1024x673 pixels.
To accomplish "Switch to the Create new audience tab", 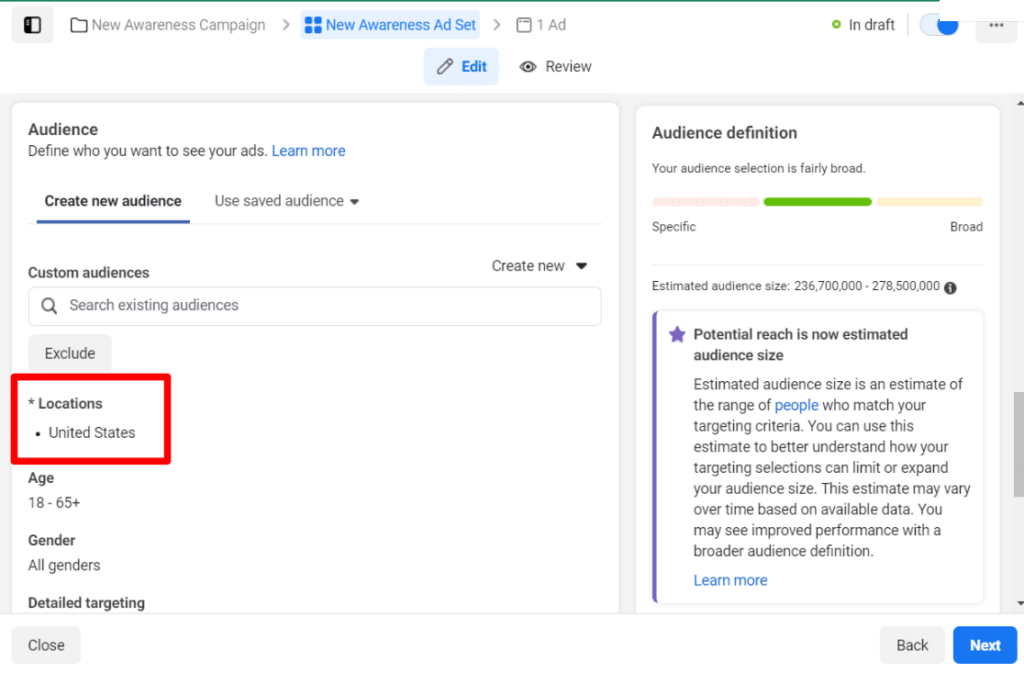I will [112, 200].
